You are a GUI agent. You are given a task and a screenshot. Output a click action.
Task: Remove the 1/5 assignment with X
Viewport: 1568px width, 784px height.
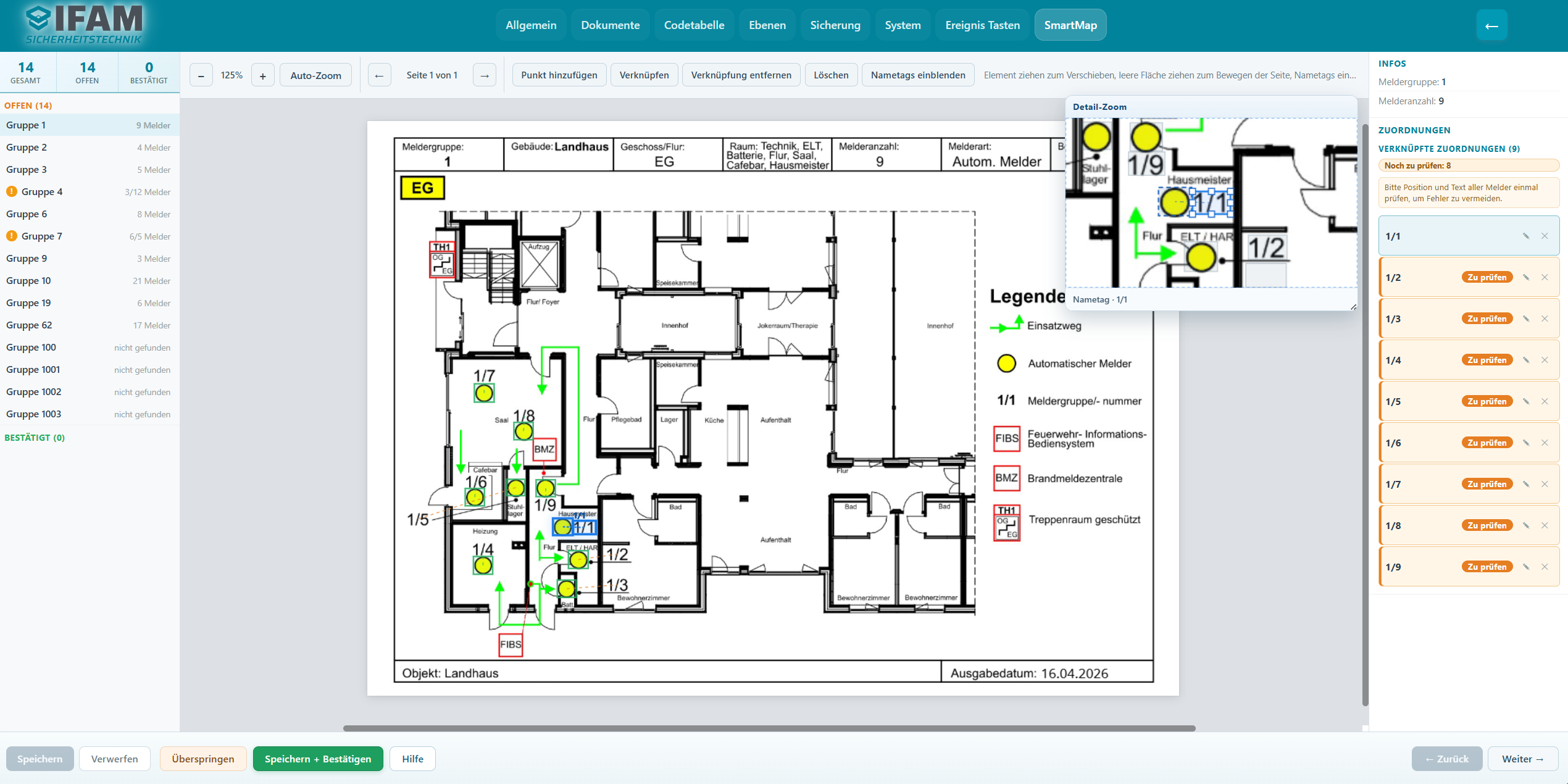click(x=1545, y=401)
